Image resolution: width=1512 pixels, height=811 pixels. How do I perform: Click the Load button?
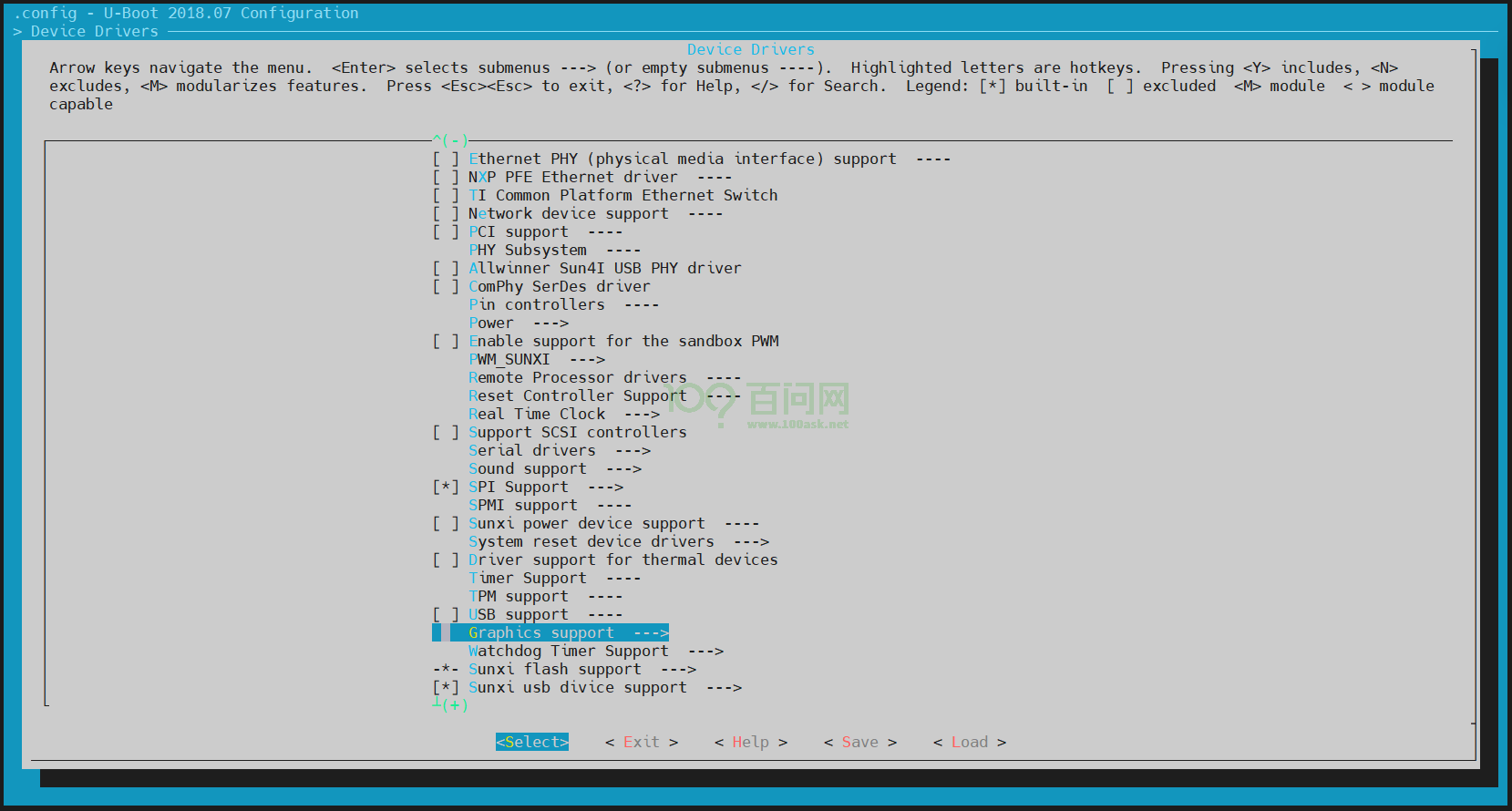tap(970, 743)
